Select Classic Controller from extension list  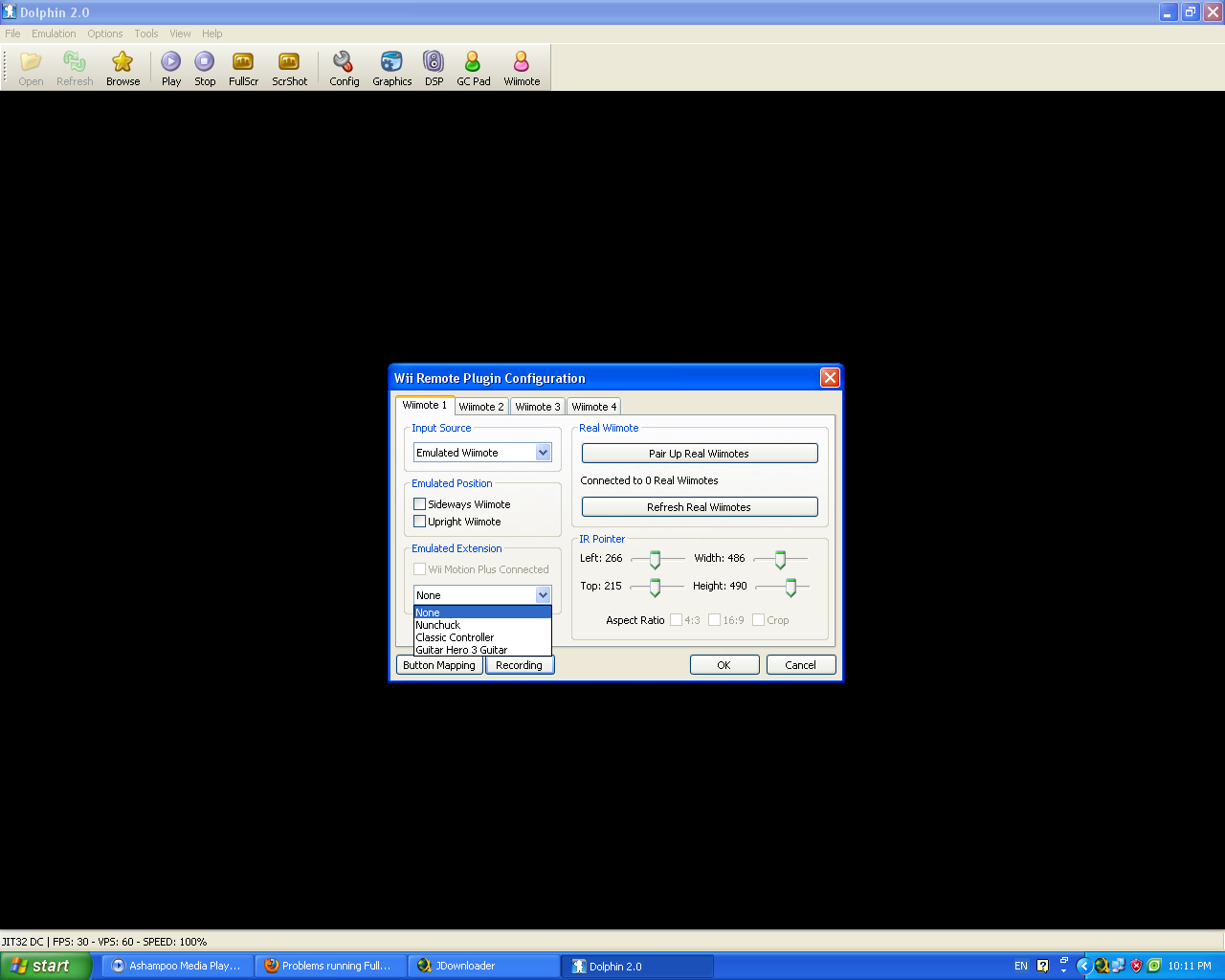click(x=482, y=637)
